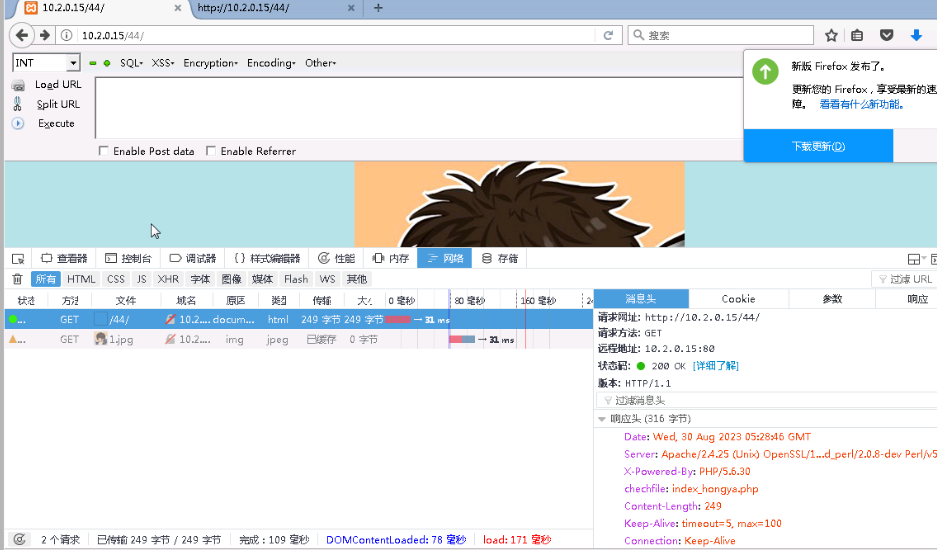Click the 下载更新 download update button
Image resolution: width=937 pixels, height=550 pixels.
click(x=818, y=146)
